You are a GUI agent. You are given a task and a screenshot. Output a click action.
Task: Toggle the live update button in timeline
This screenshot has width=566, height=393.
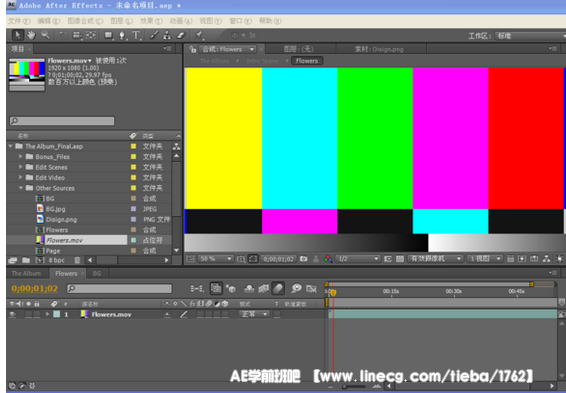tap(216, 288)
